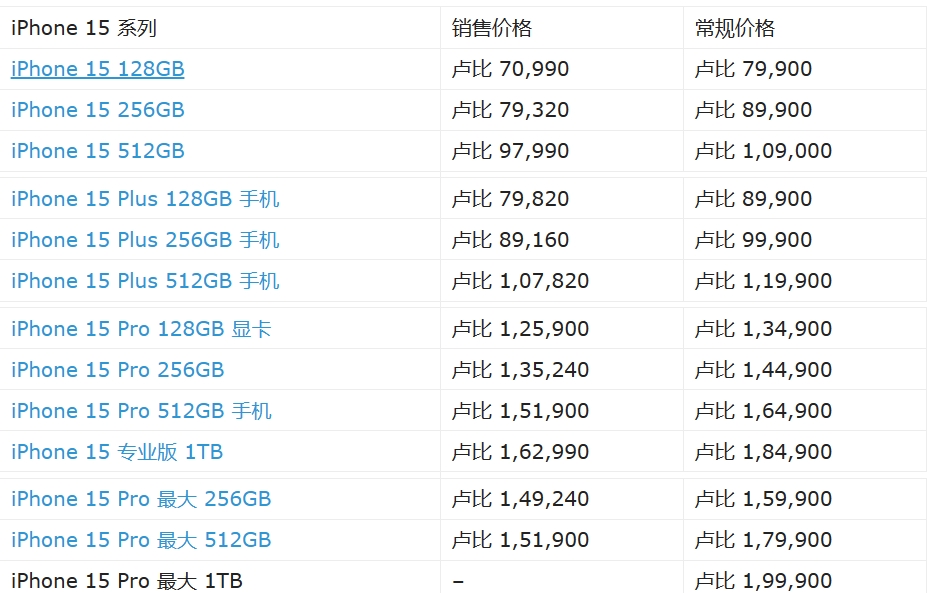949x593 pixels.
Task: Open the iPhone 15 128GB link
Action: [97, 69]
